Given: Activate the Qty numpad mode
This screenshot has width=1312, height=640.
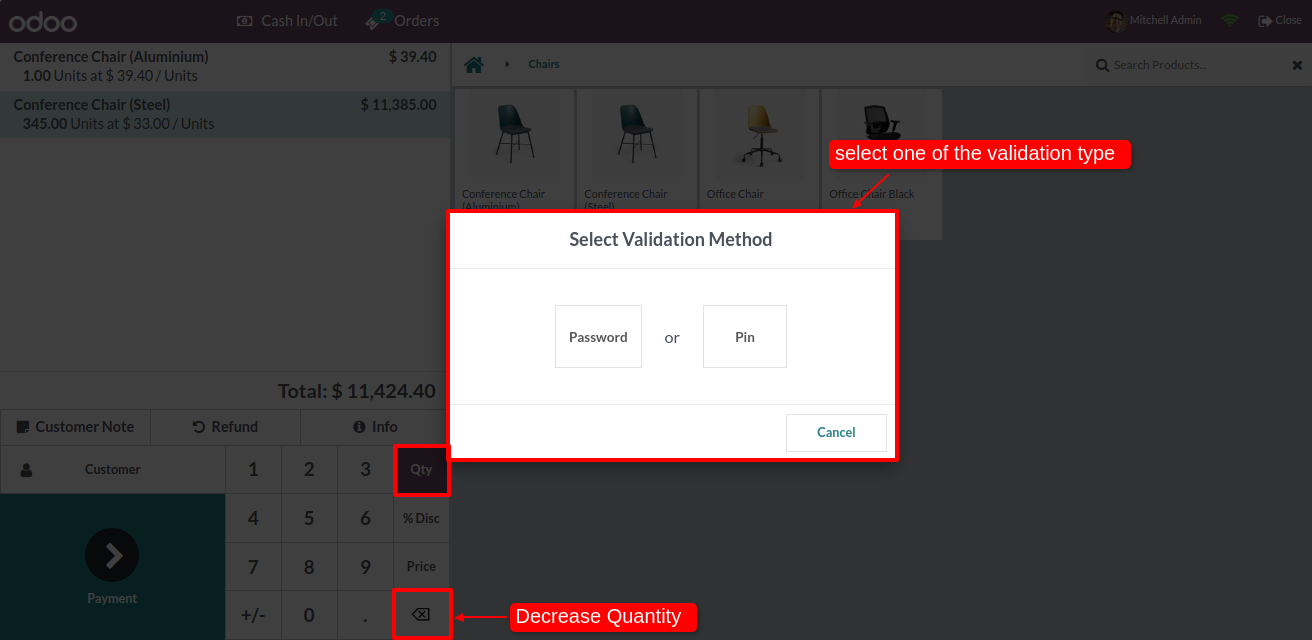Looking at the screenshot, I should click(421, 469).
